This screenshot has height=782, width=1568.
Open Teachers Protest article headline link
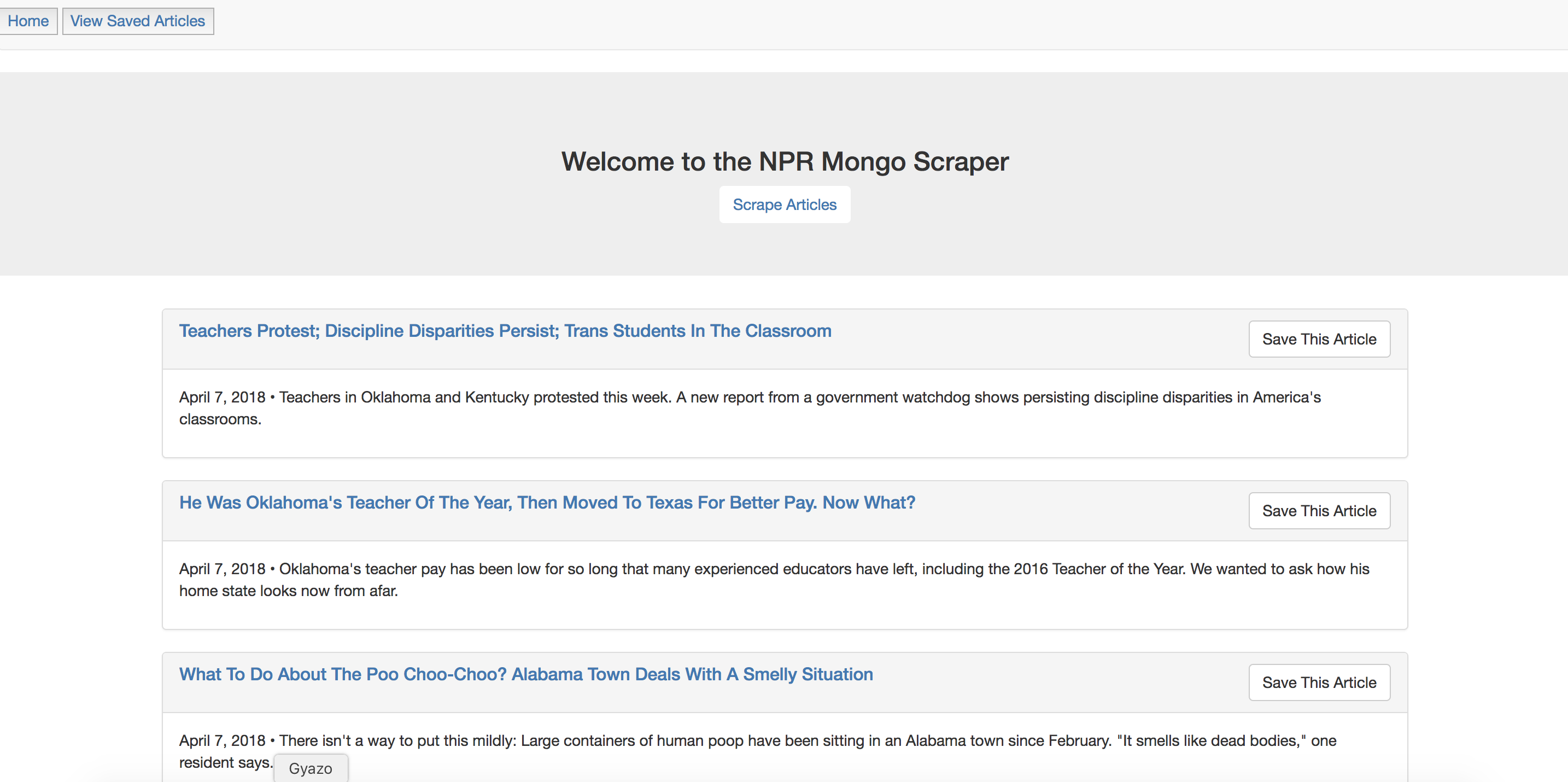click(x=505, y=331)
